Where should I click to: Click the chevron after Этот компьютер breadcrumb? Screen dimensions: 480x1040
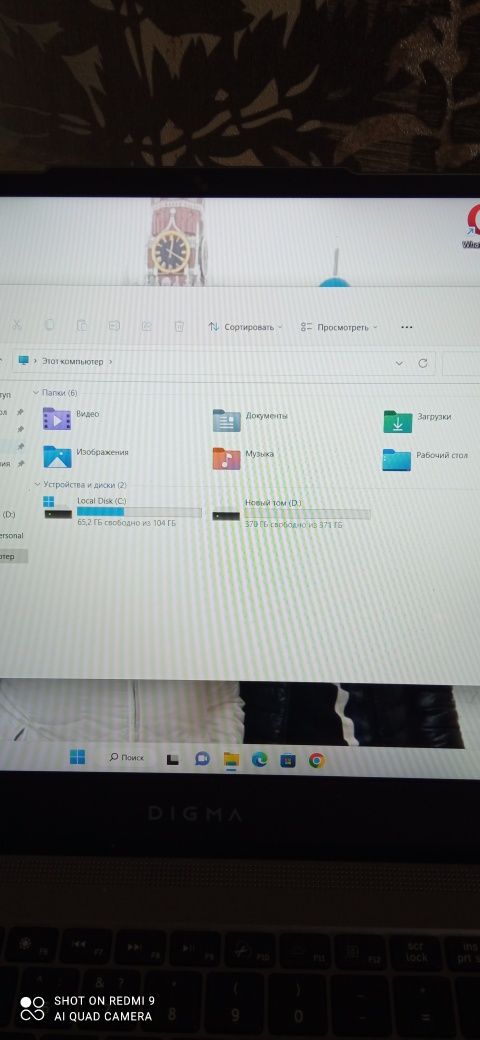point(110,361)
